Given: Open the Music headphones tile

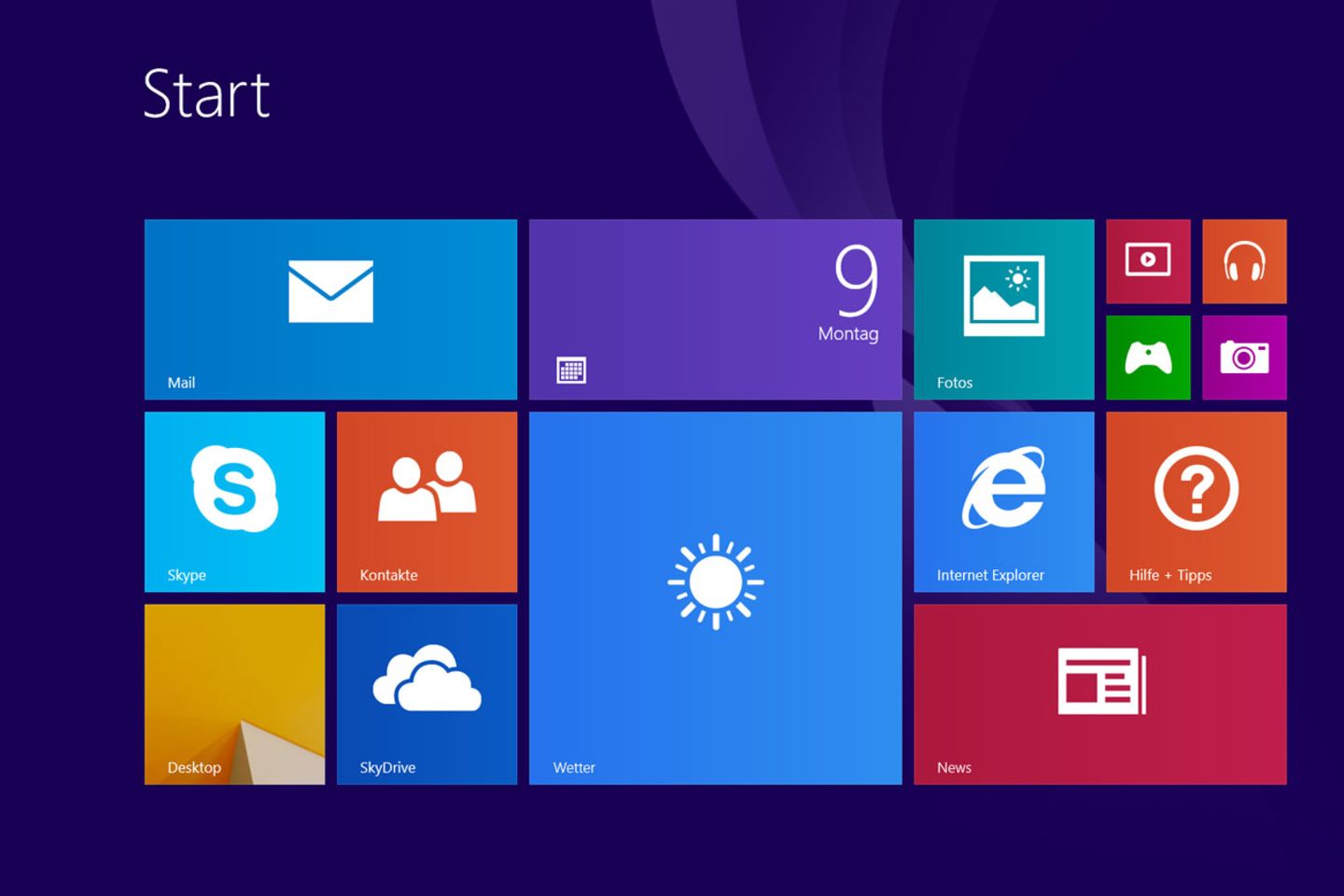Looking at the screenshot, I should pyautogui.click(x=1244, y=261).
